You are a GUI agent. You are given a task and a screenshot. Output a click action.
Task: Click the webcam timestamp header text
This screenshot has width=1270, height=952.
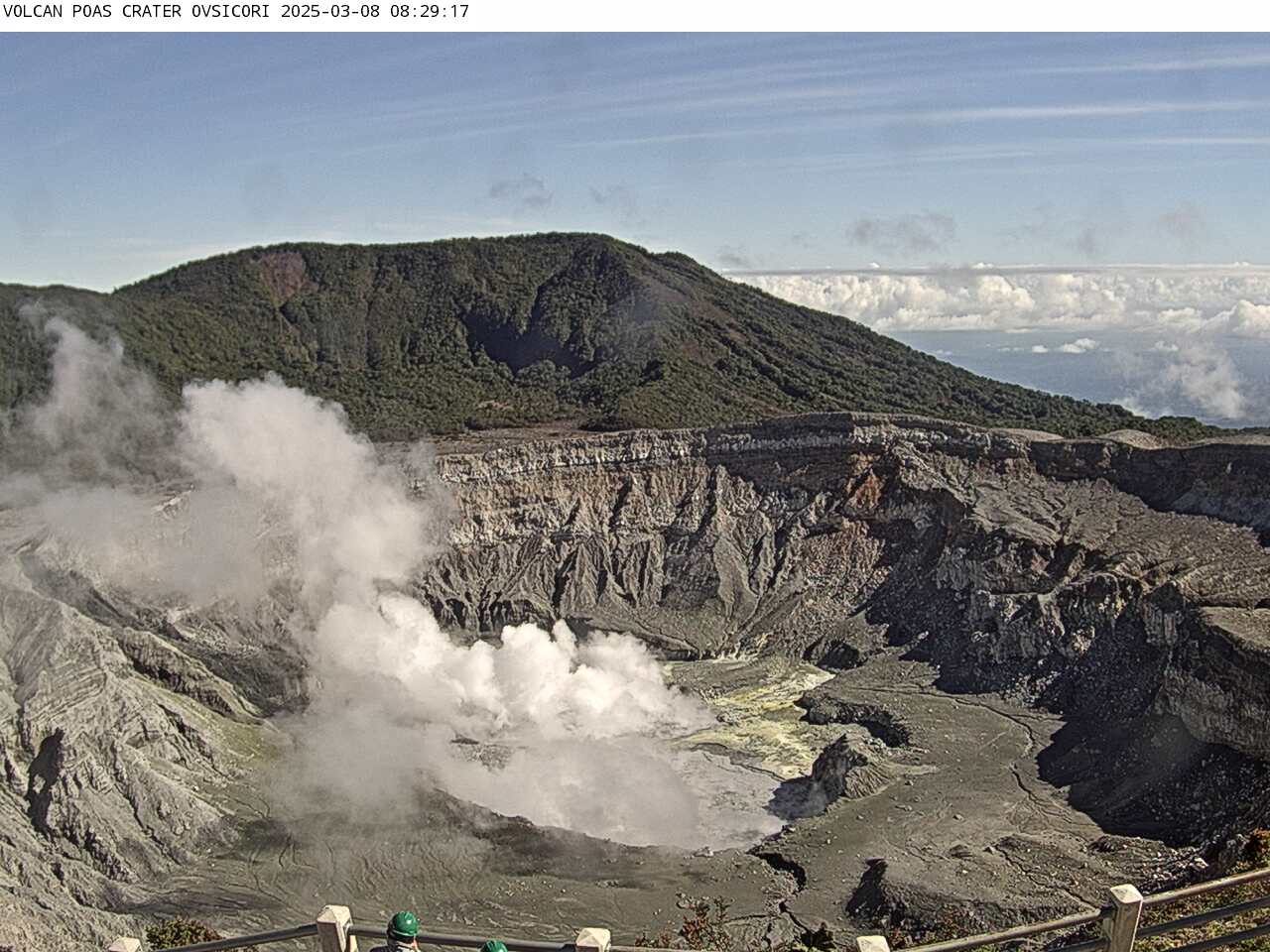(x=236, y=12)
